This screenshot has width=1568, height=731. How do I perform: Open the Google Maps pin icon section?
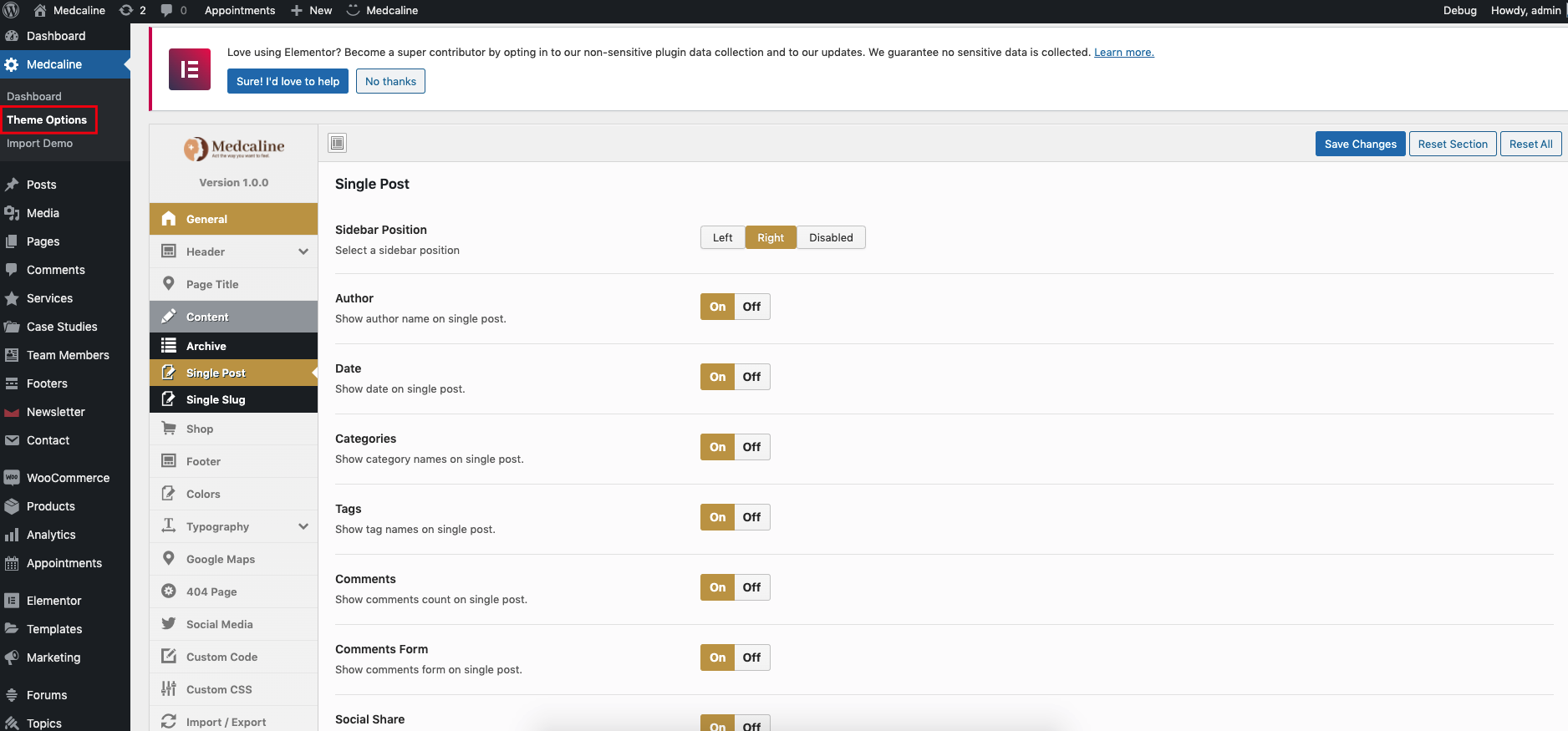pos(169,559)
